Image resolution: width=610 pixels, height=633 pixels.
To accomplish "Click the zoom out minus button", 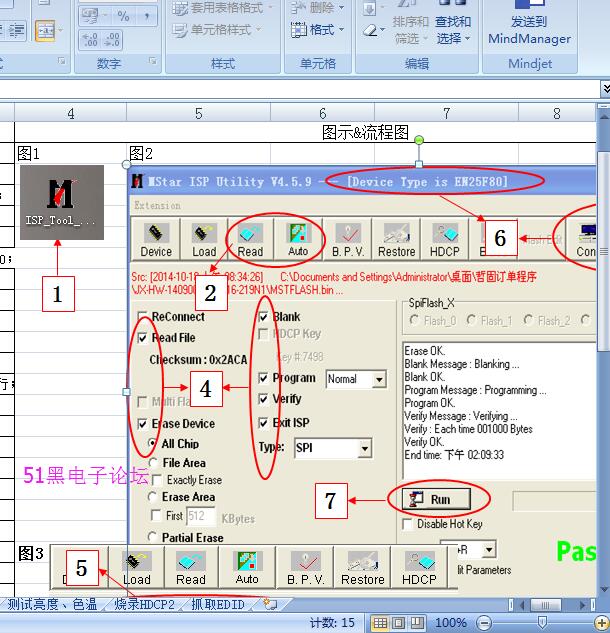I will (x=484, y=623).
